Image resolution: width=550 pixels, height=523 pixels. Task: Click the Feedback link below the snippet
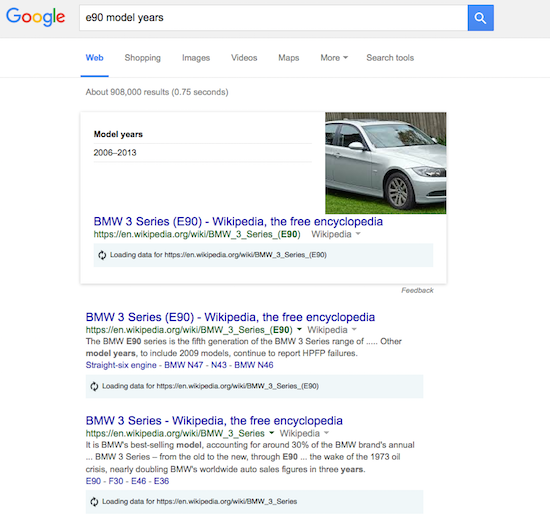click(417, 290)
